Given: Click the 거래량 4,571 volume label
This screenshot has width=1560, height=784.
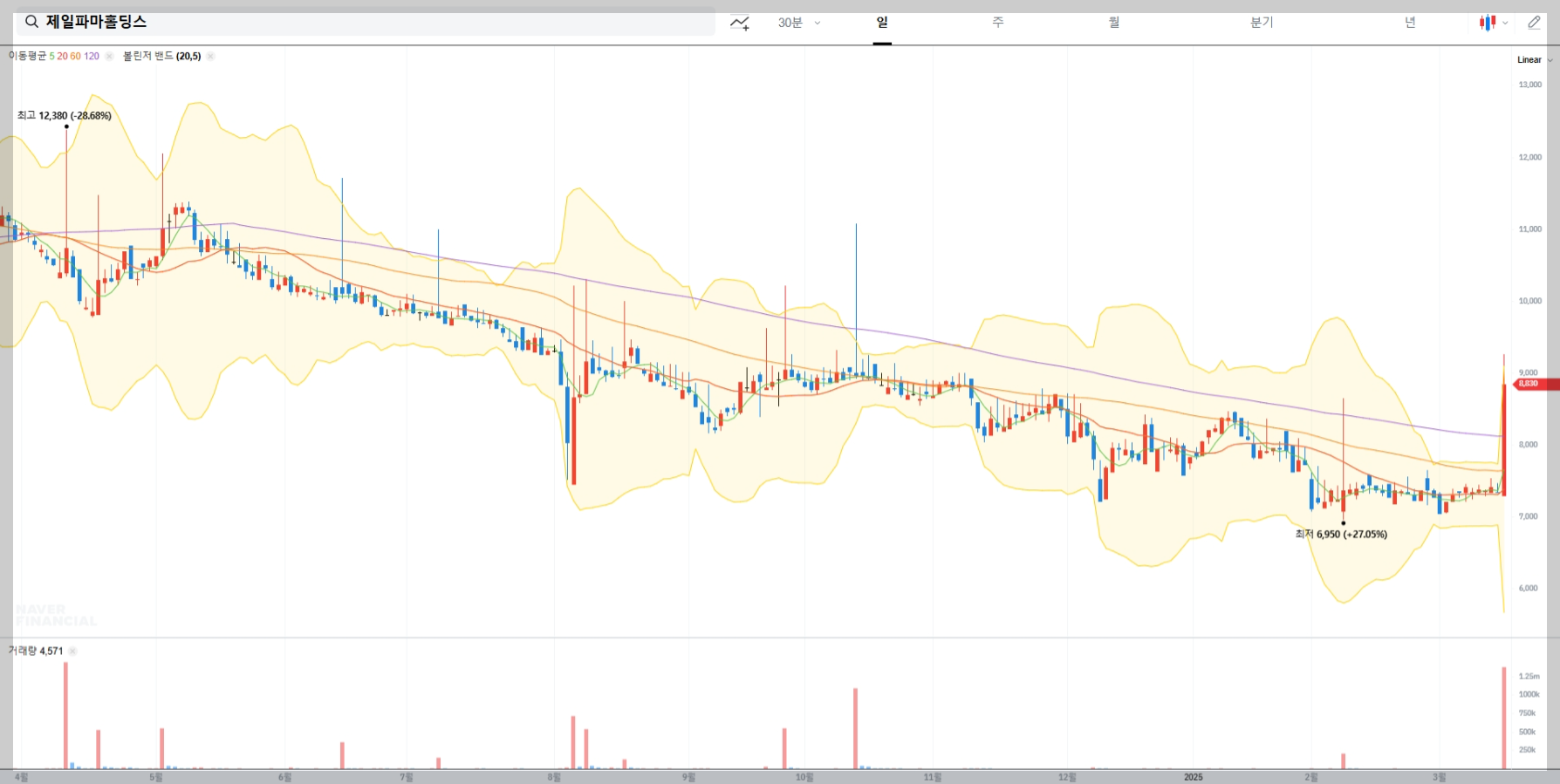Looking at the screenshot, I should click(36, 651).
